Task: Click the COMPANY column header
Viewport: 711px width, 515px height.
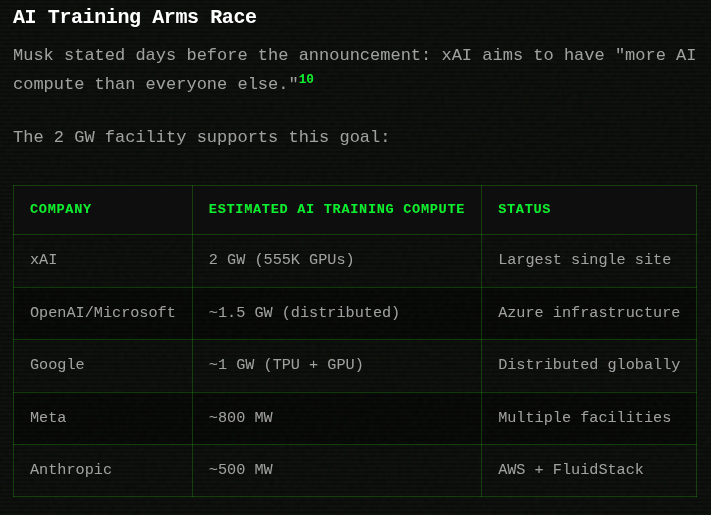Action: pos(61,209)
